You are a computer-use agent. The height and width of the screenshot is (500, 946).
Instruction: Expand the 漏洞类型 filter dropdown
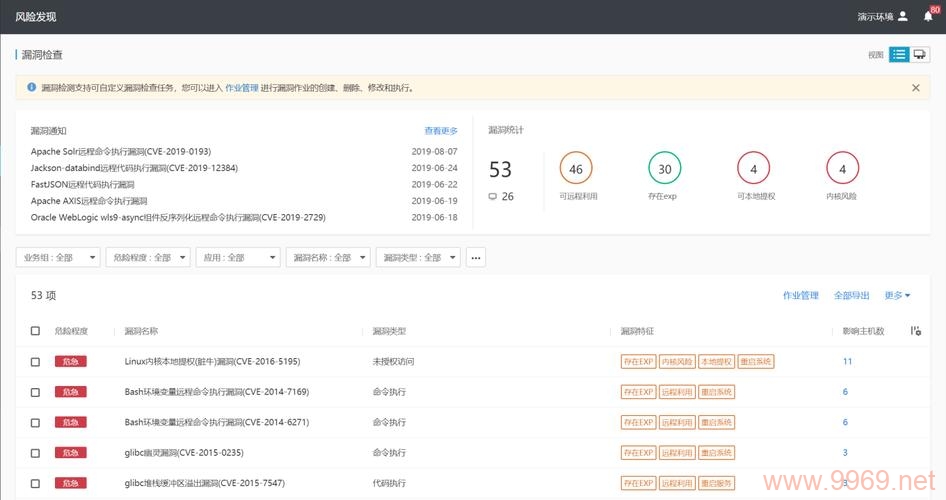[x=418, y=258]
